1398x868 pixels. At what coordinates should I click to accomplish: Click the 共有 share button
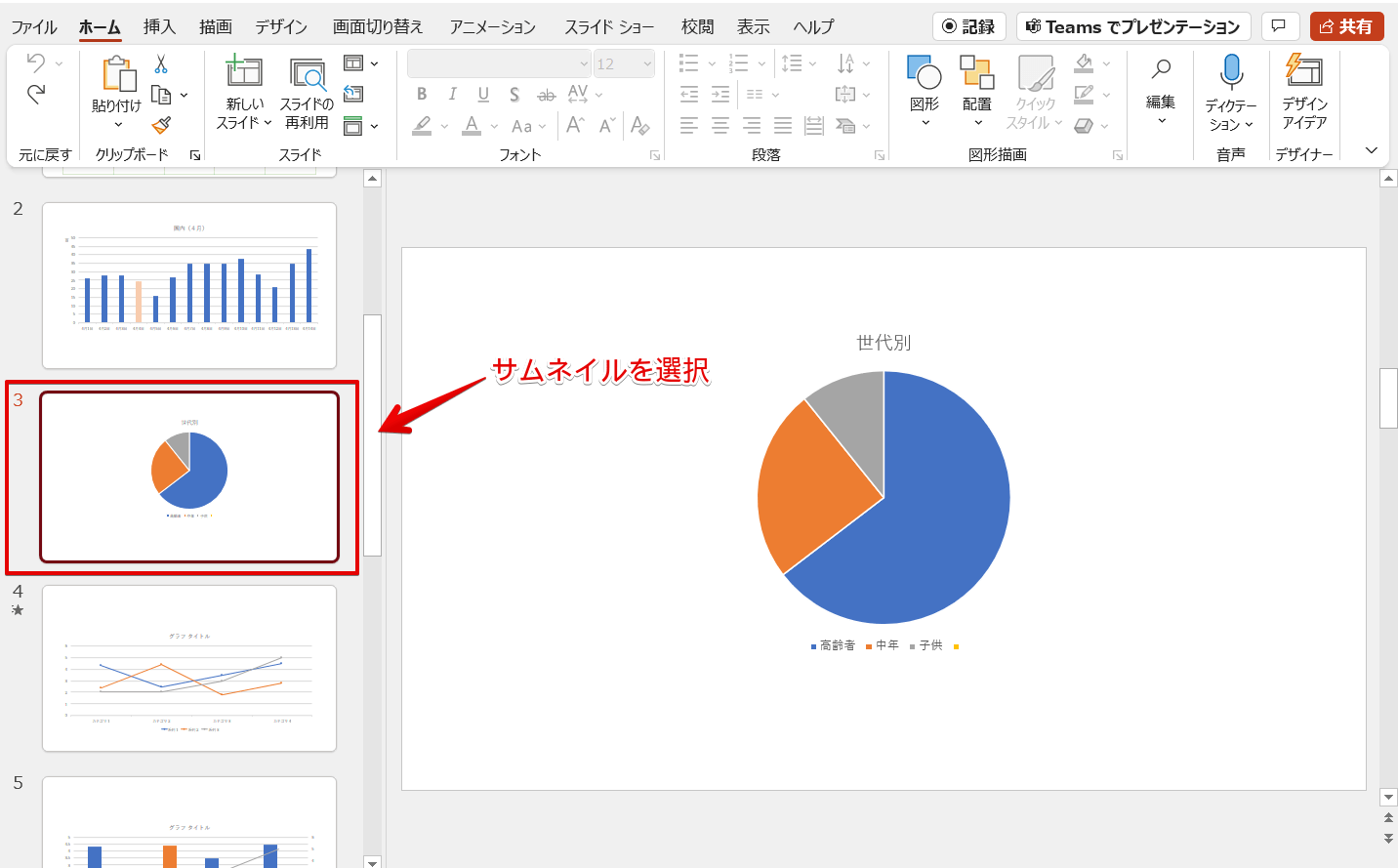click(x=1347, y=26)
